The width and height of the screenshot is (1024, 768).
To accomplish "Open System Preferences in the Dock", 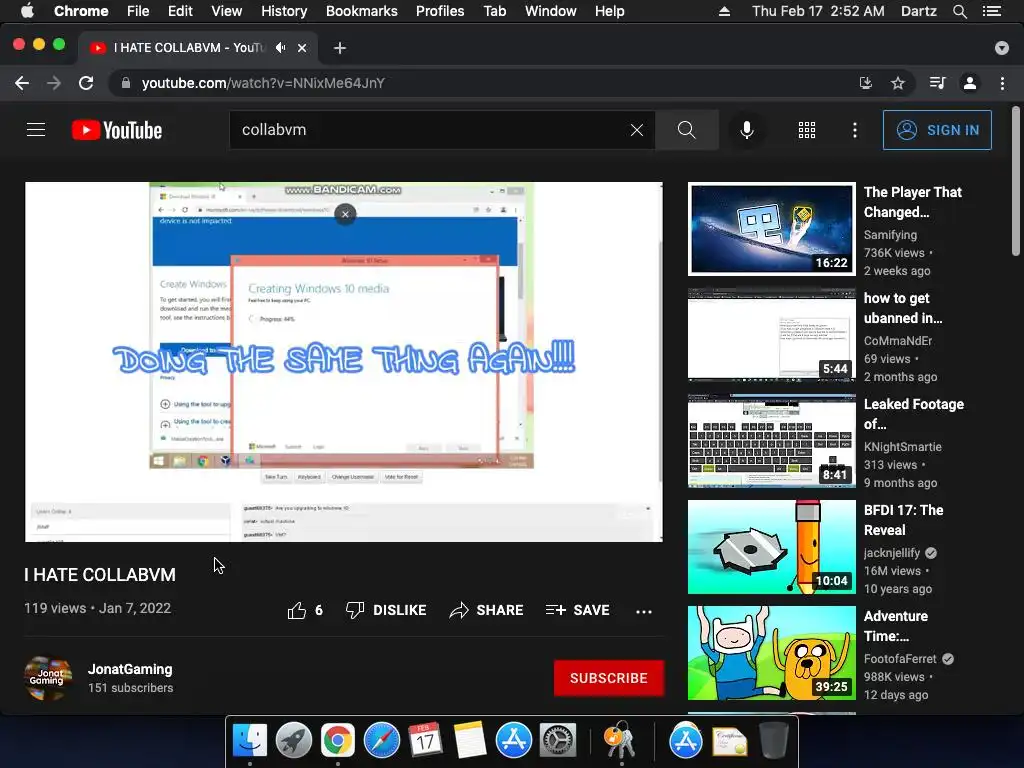I will (557, 740).
